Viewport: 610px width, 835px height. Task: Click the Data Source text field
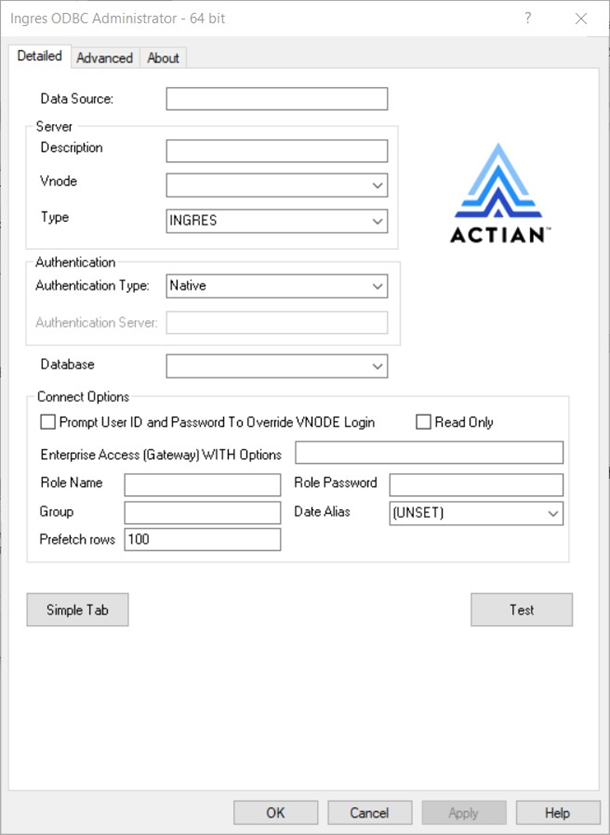[276, 99]
